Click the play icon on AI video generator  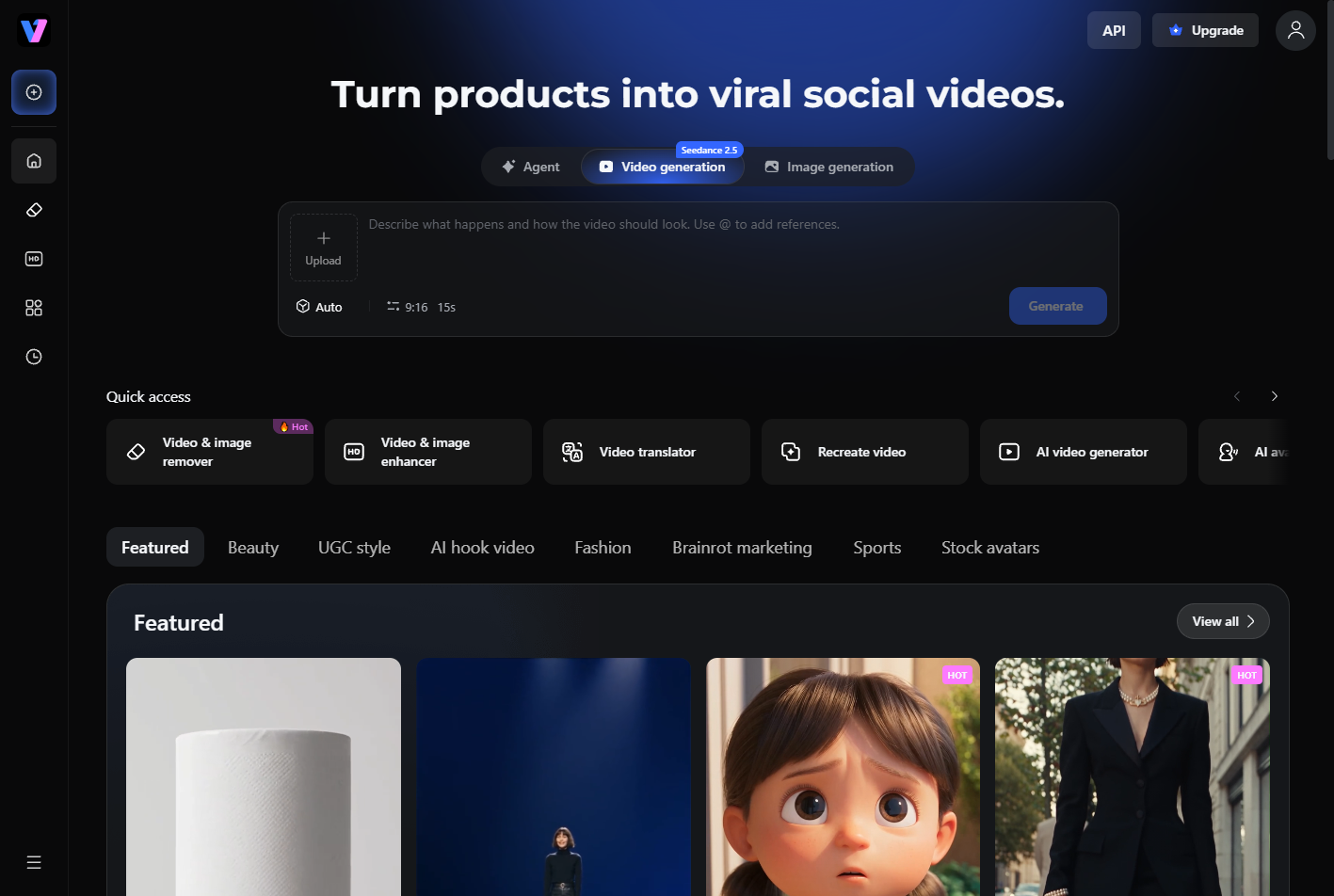(x=1009, y=452)
